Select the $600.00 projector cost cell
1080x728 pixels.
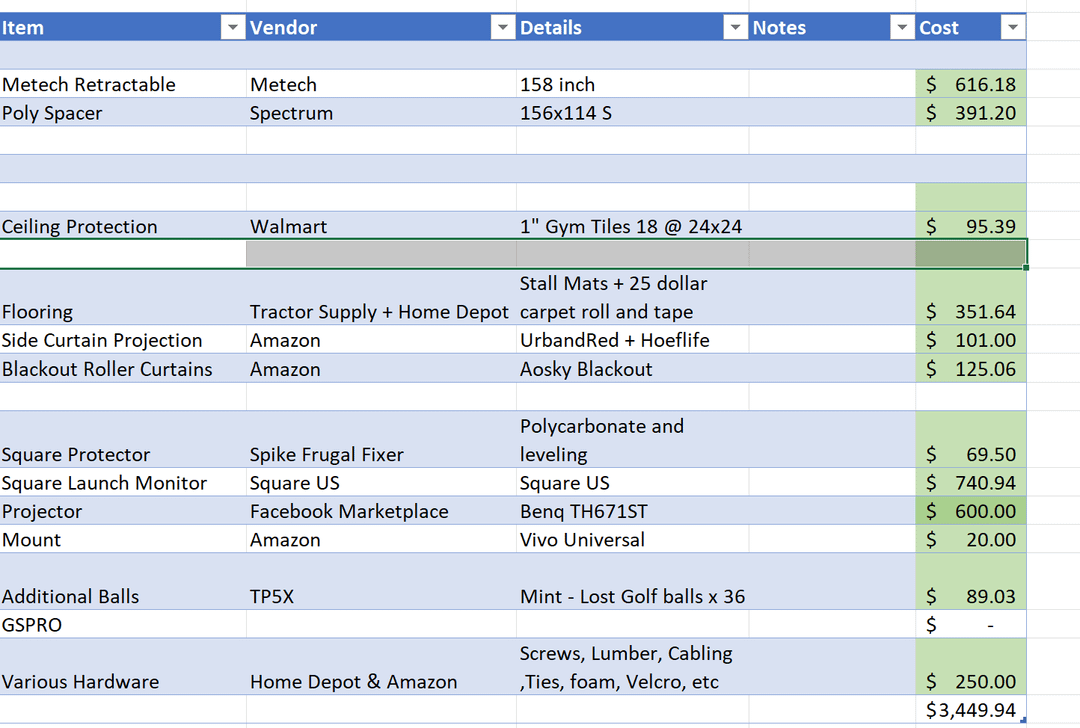[970, 511]
